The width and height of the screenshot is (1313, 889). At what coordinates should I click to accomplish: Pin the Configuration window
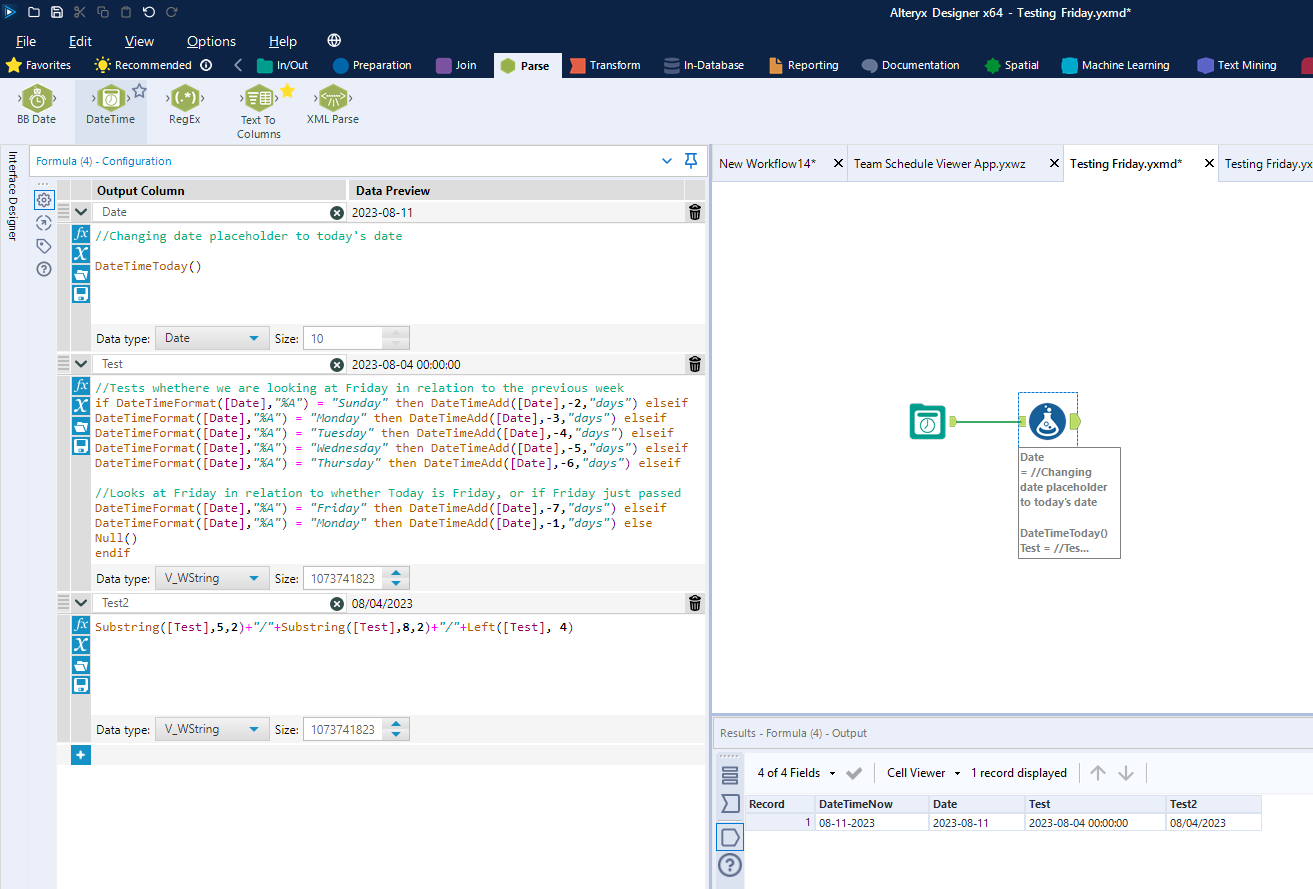click(x=690, y=161)
